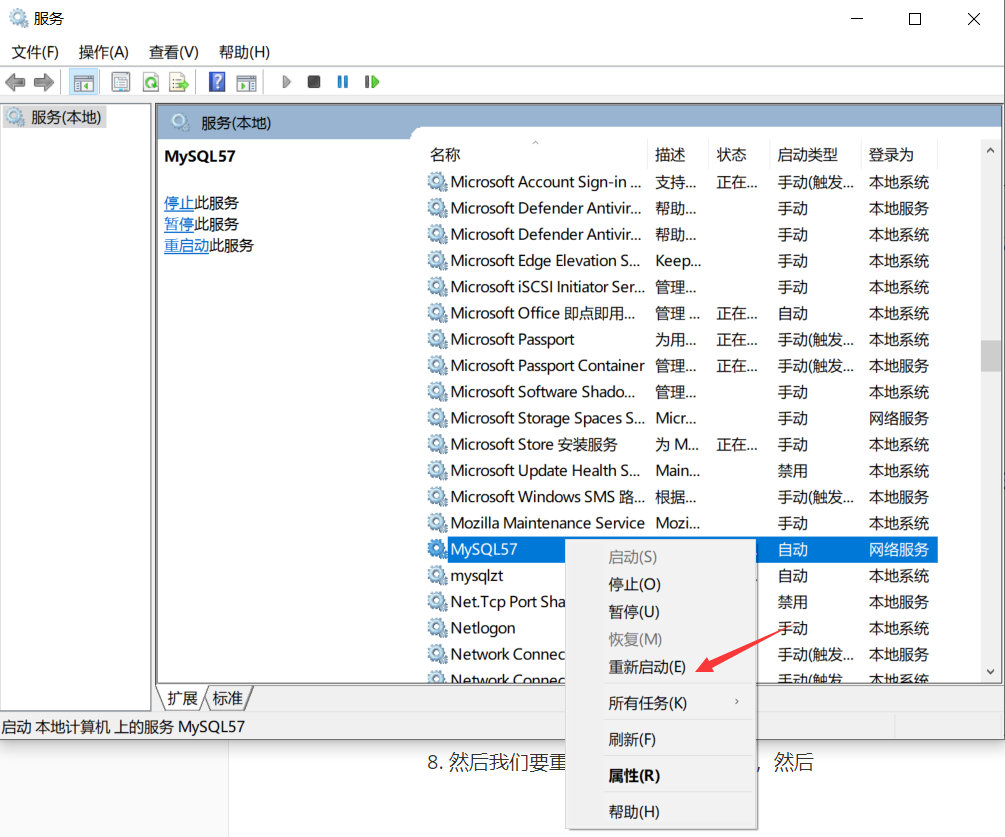Click the Back arrow toolbar icon

tap(15, 82)
